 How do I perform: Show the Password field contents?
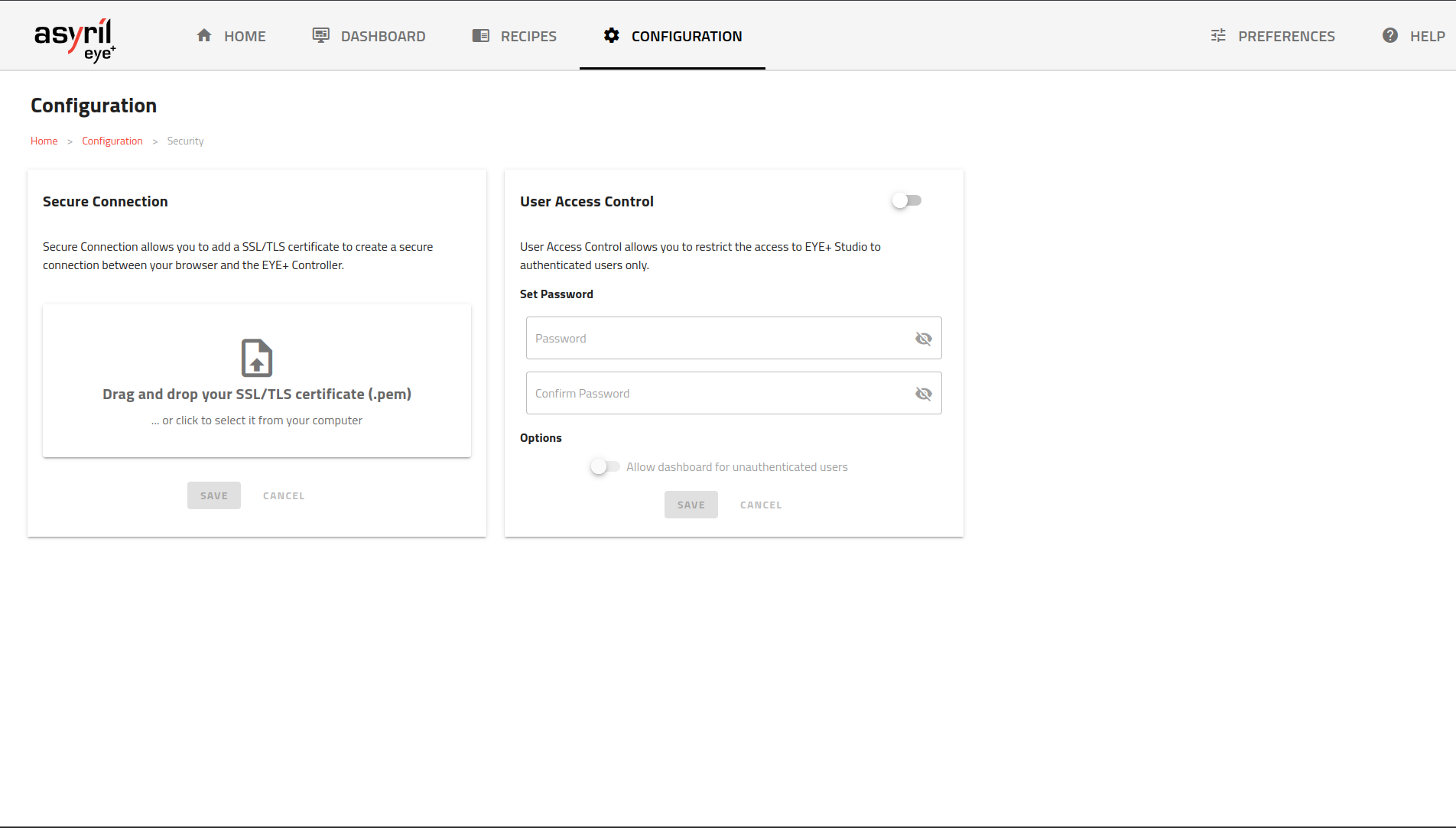point(923,338)
